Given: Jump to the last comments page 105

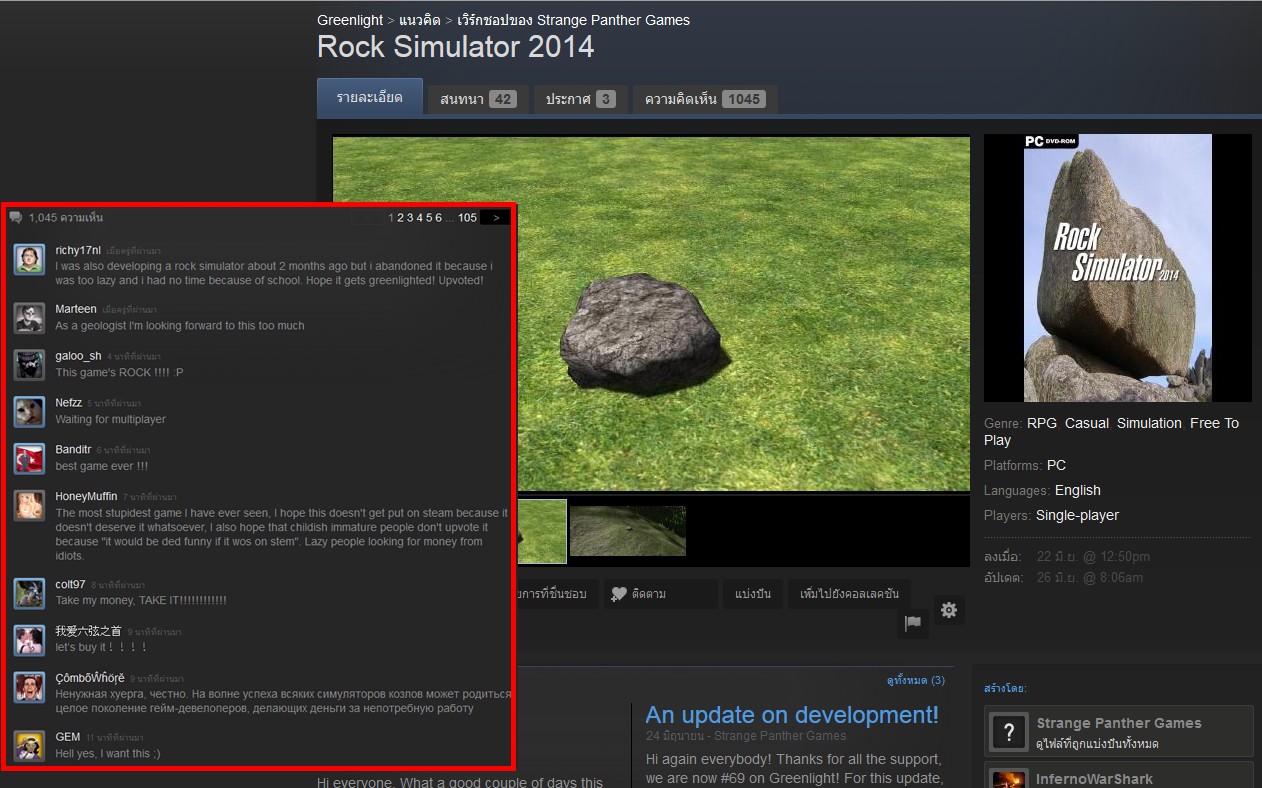Looking at the screenshot, I should coord(467,218).
